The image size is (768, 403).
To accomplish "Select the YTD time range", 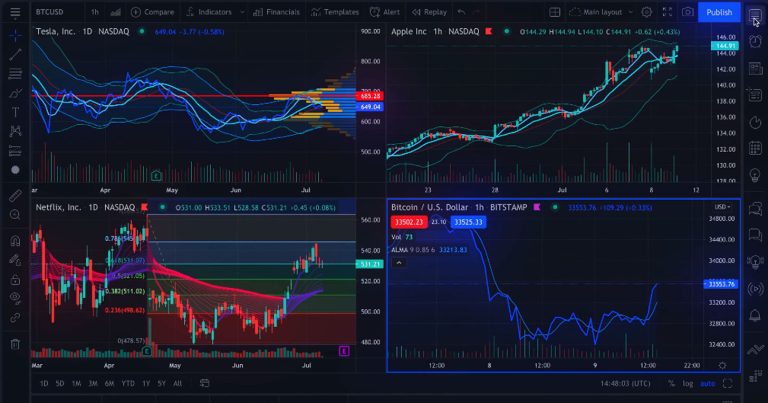I will point(128,383).
